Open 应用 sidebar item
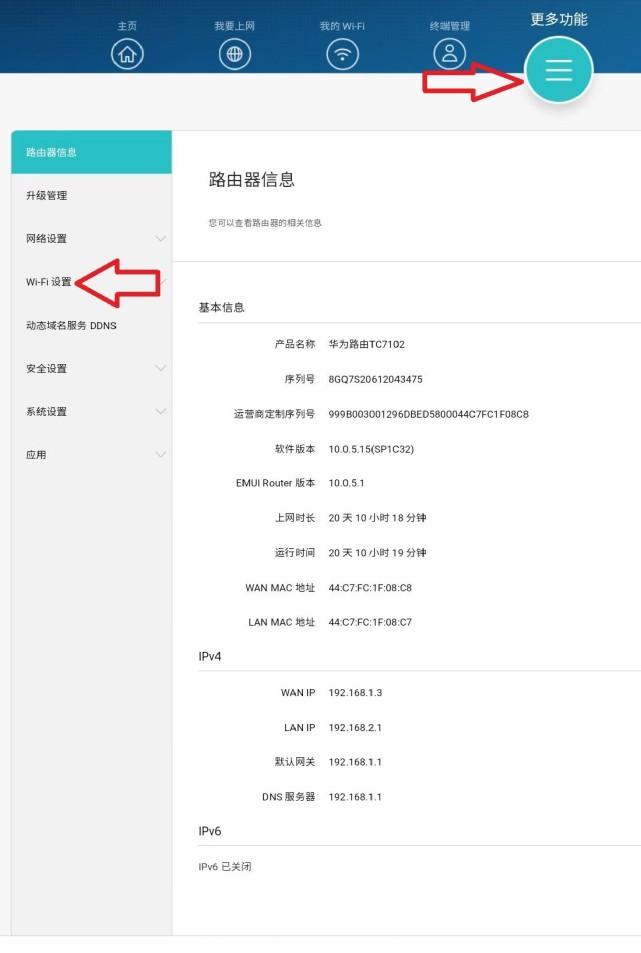 click(91, 455)
